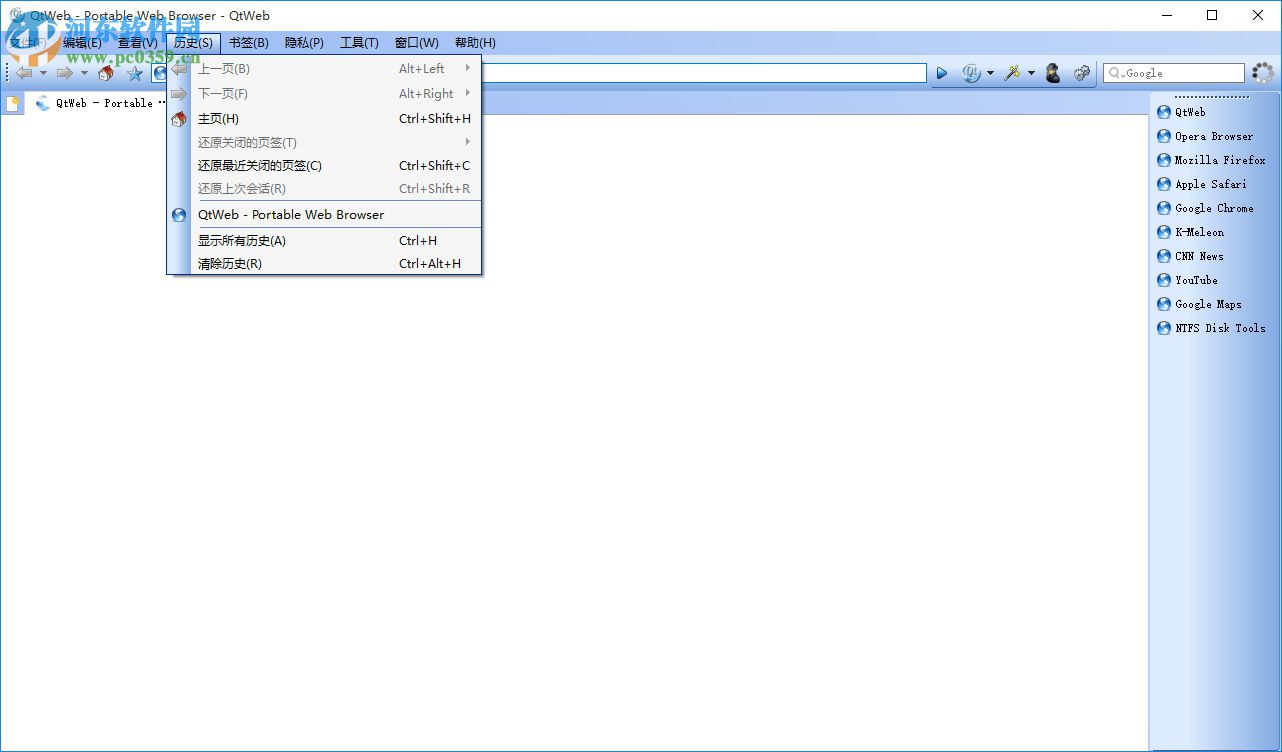Click the globe icon beside Opera Browser
The image size is (1282, 752).
1164,136
